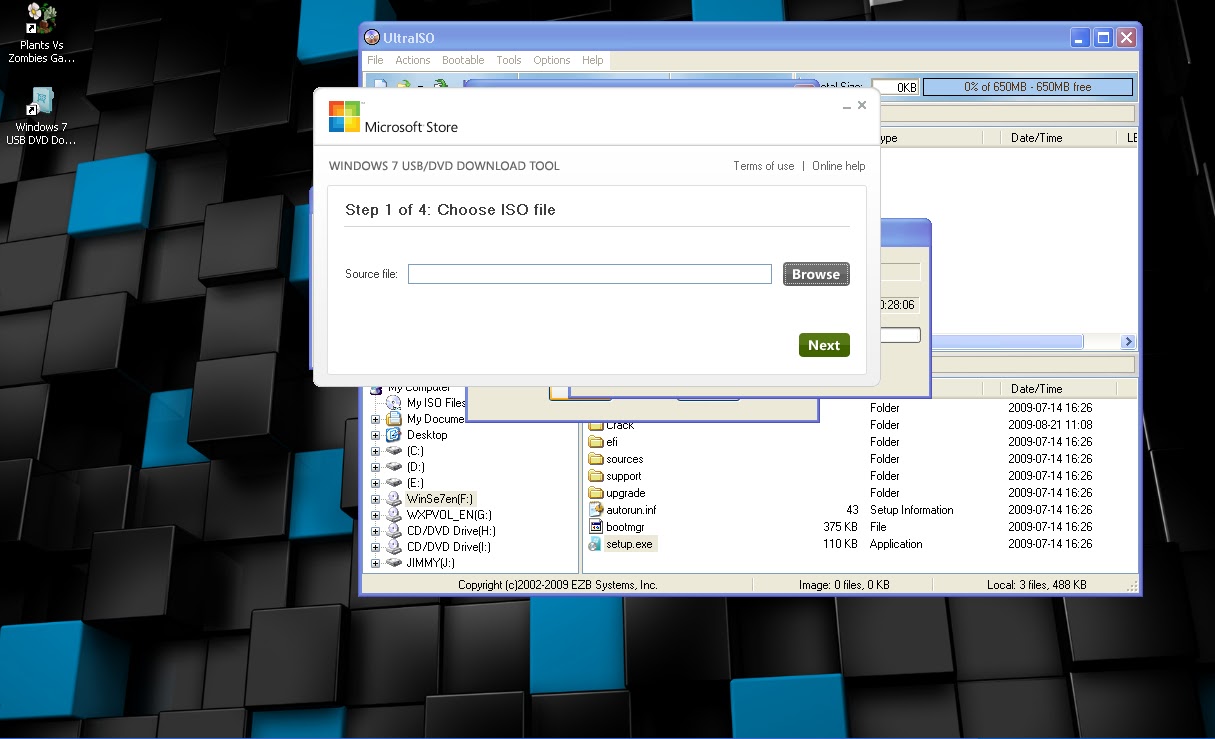Click into the Source file input field
Screen dimensions: 1215x739
[x=590, y=274]
